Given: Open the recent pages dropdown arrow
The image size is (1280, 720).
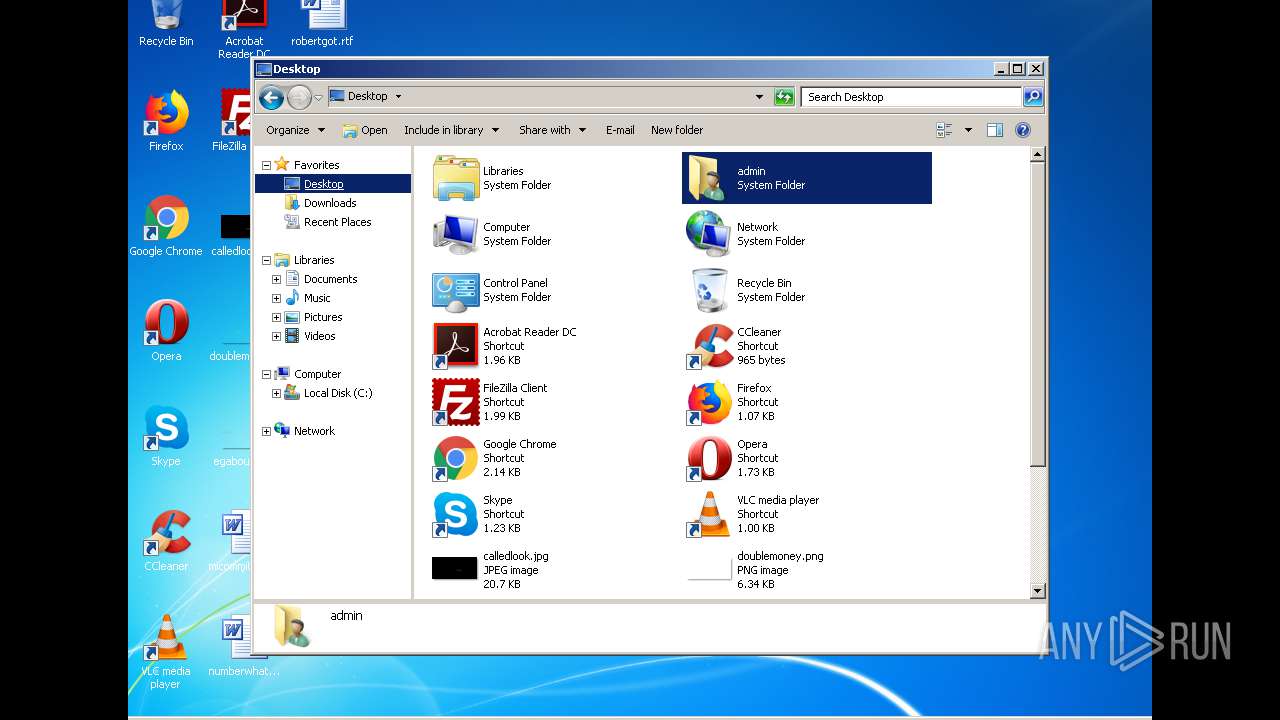Looking at the screenshot, I should [318, 97].
